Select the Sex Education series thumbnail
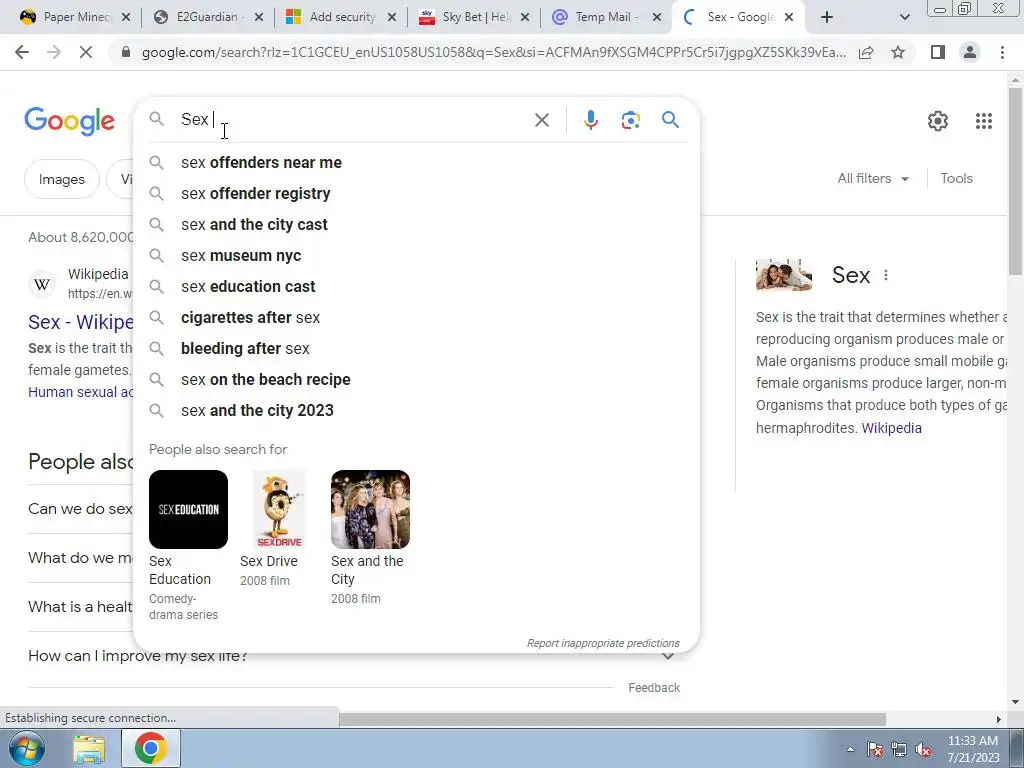This screenshot has width=1024, height=768. coord(188,509)
